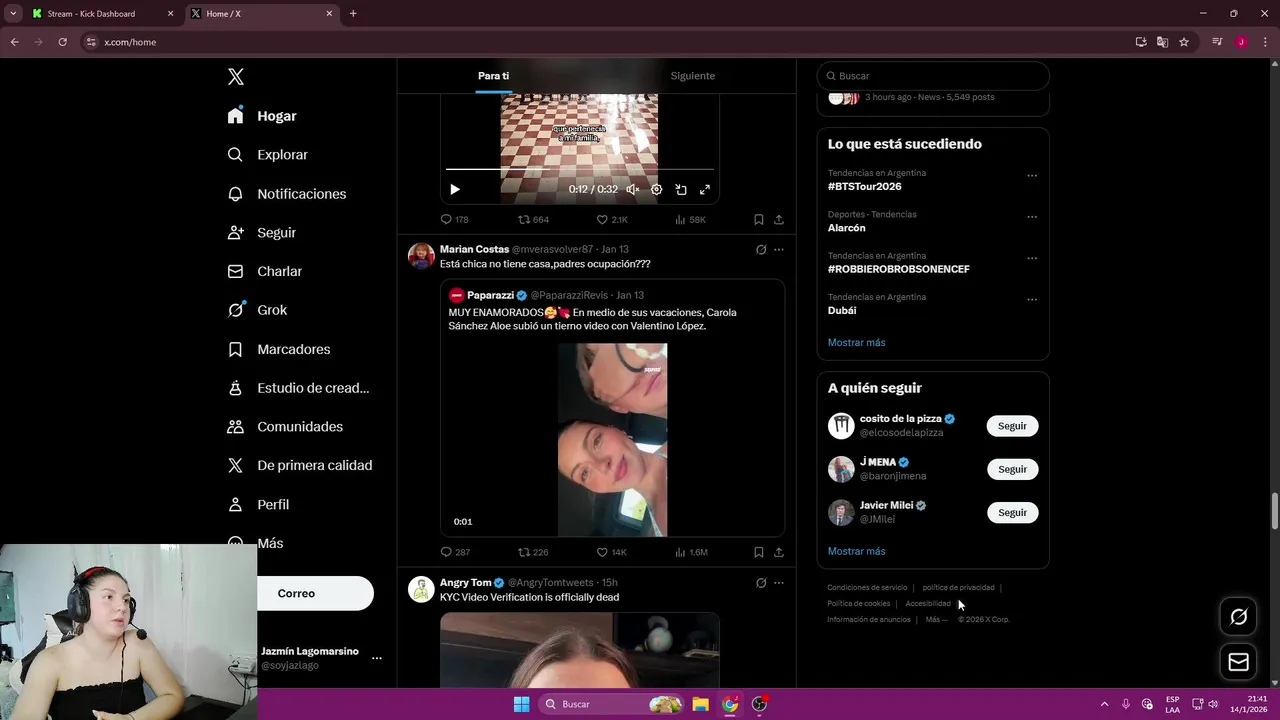
Task: Play the checkered floor video
Action: click(x=454, y=189)
